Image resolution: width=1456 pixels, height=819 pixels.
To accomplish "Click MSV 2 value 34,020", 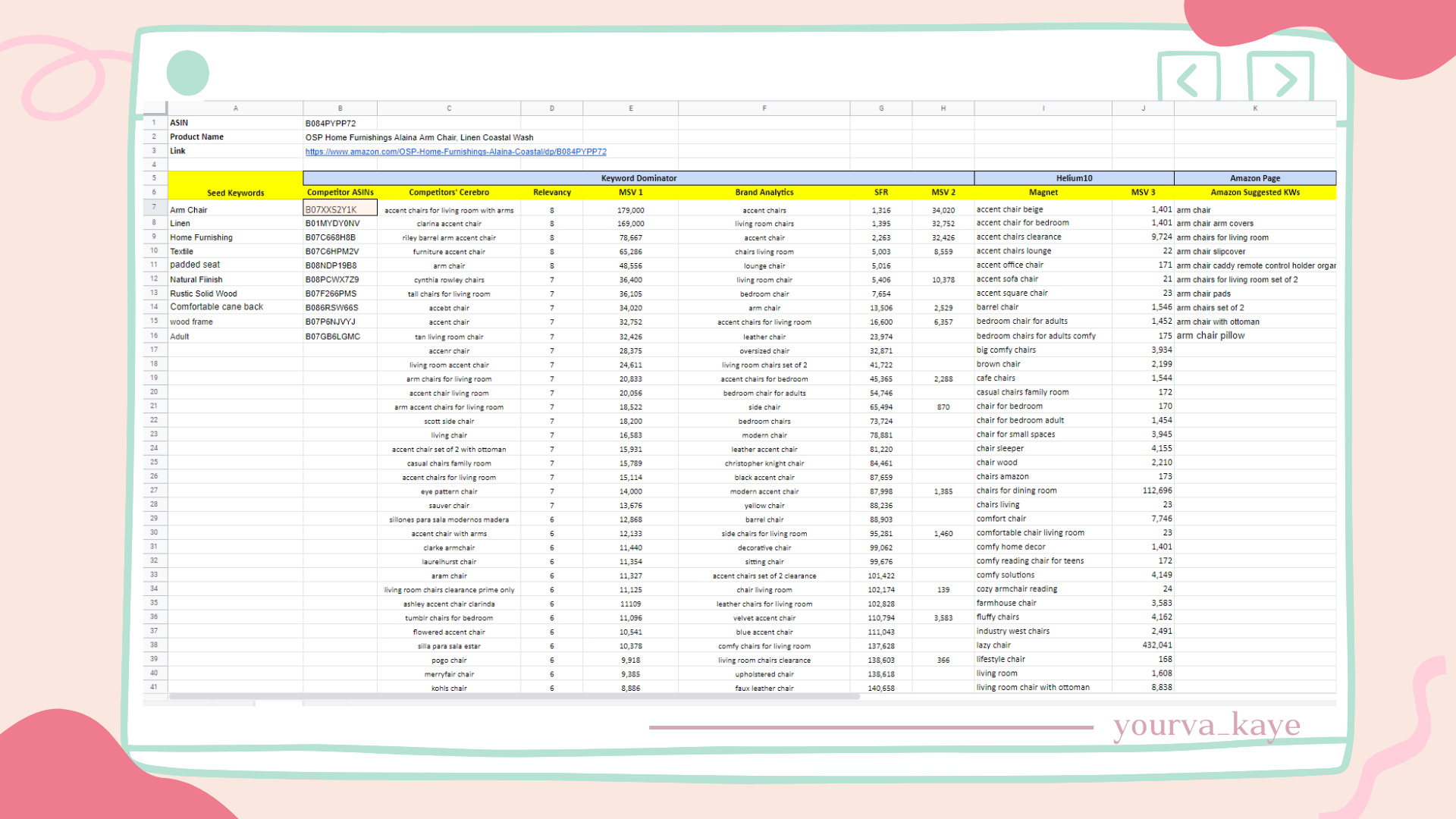I will pyautogui.click(x=943, y=210).
